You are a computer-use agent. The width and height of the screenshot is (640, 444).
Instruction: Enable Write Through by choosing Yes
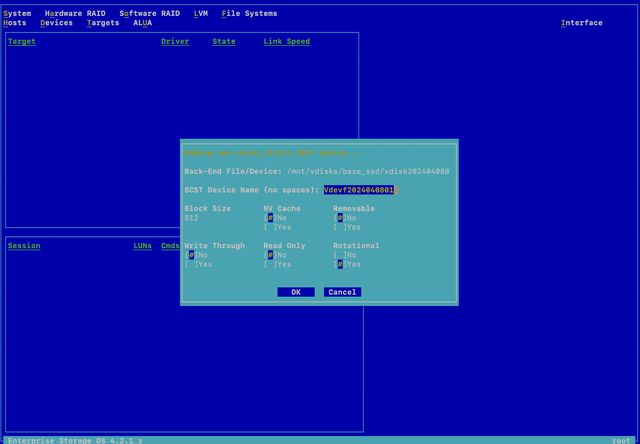191,264
